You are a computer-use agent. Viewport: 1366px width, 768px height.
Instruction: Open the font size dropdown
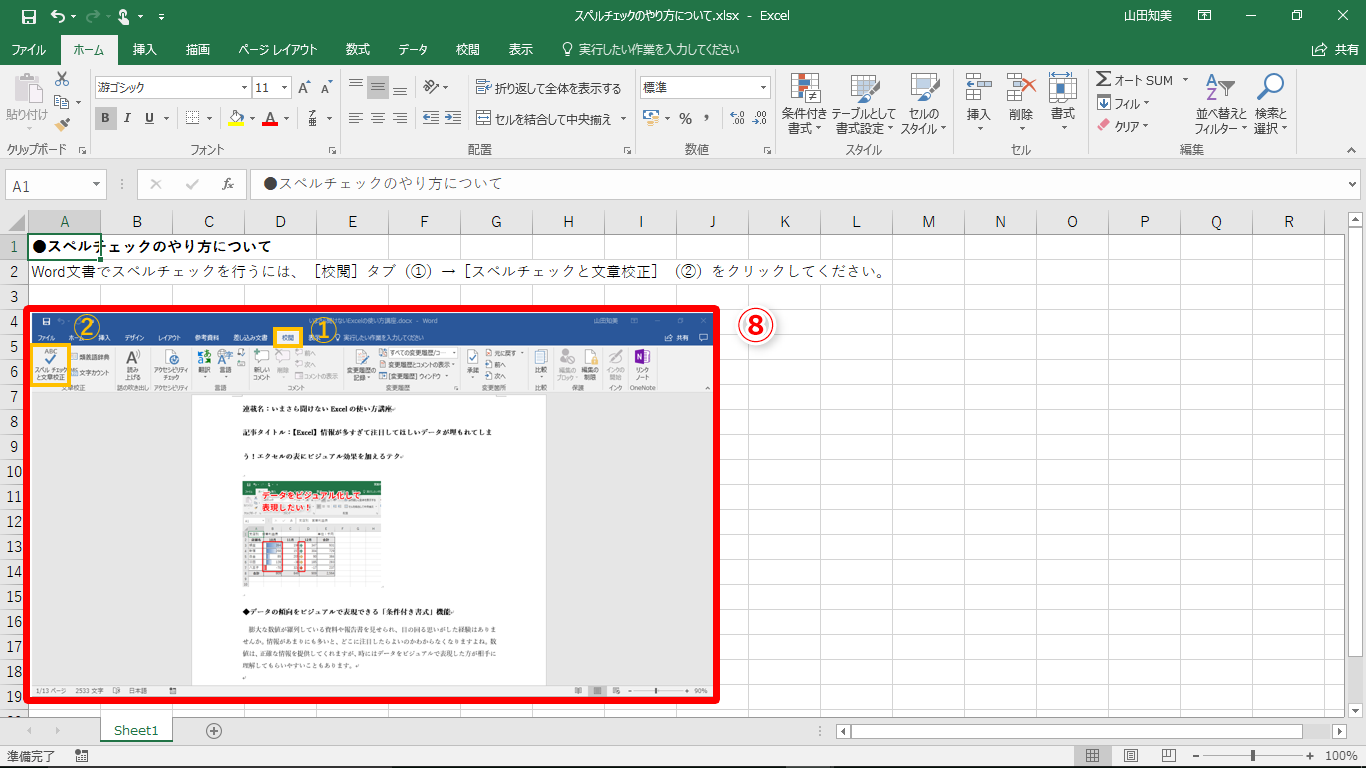coord(285,88)
